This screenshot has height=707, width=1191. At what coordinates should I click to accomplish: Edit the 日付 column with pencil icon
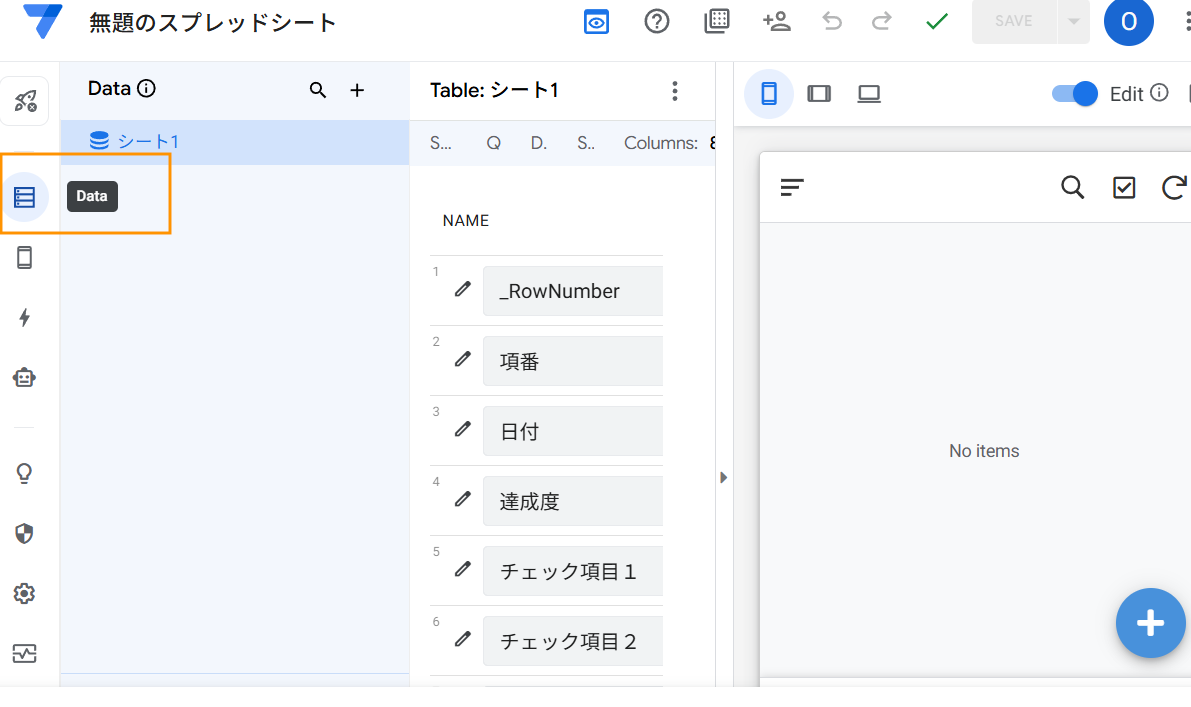462,429
